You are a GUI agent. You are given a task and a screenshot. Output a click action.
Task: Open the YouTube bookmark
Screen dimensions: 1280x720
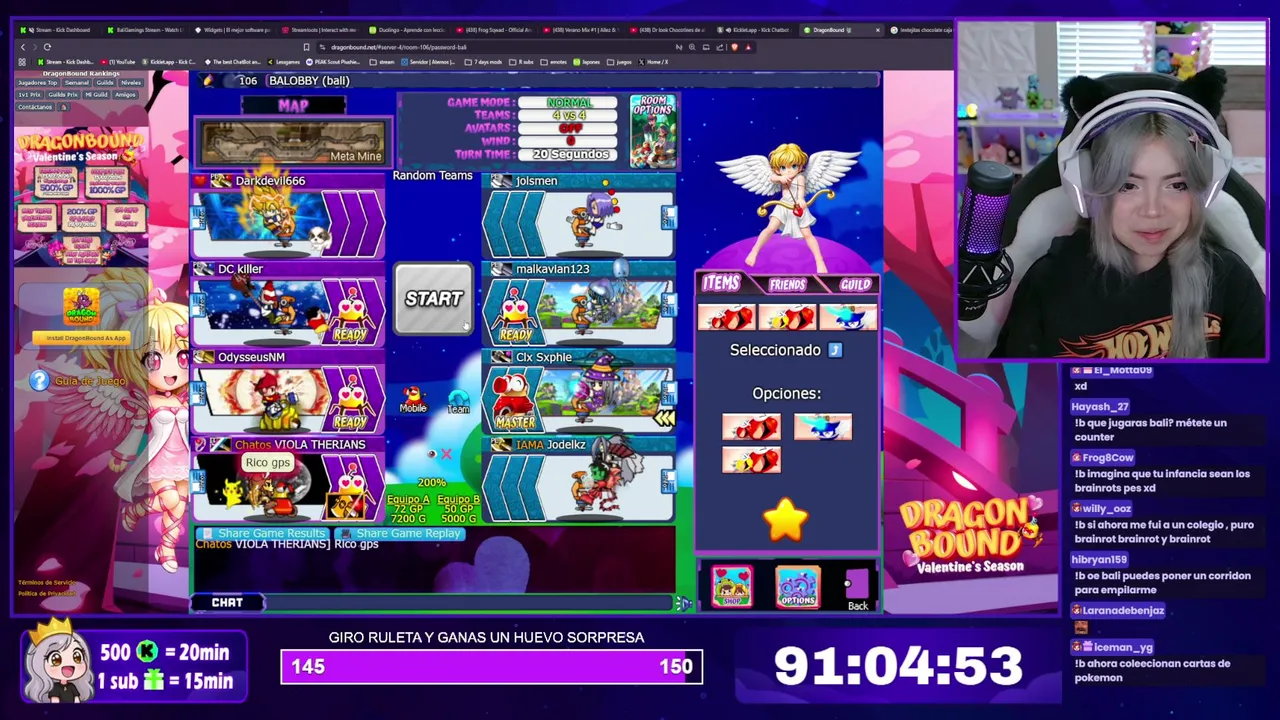(x=120, y=62)
